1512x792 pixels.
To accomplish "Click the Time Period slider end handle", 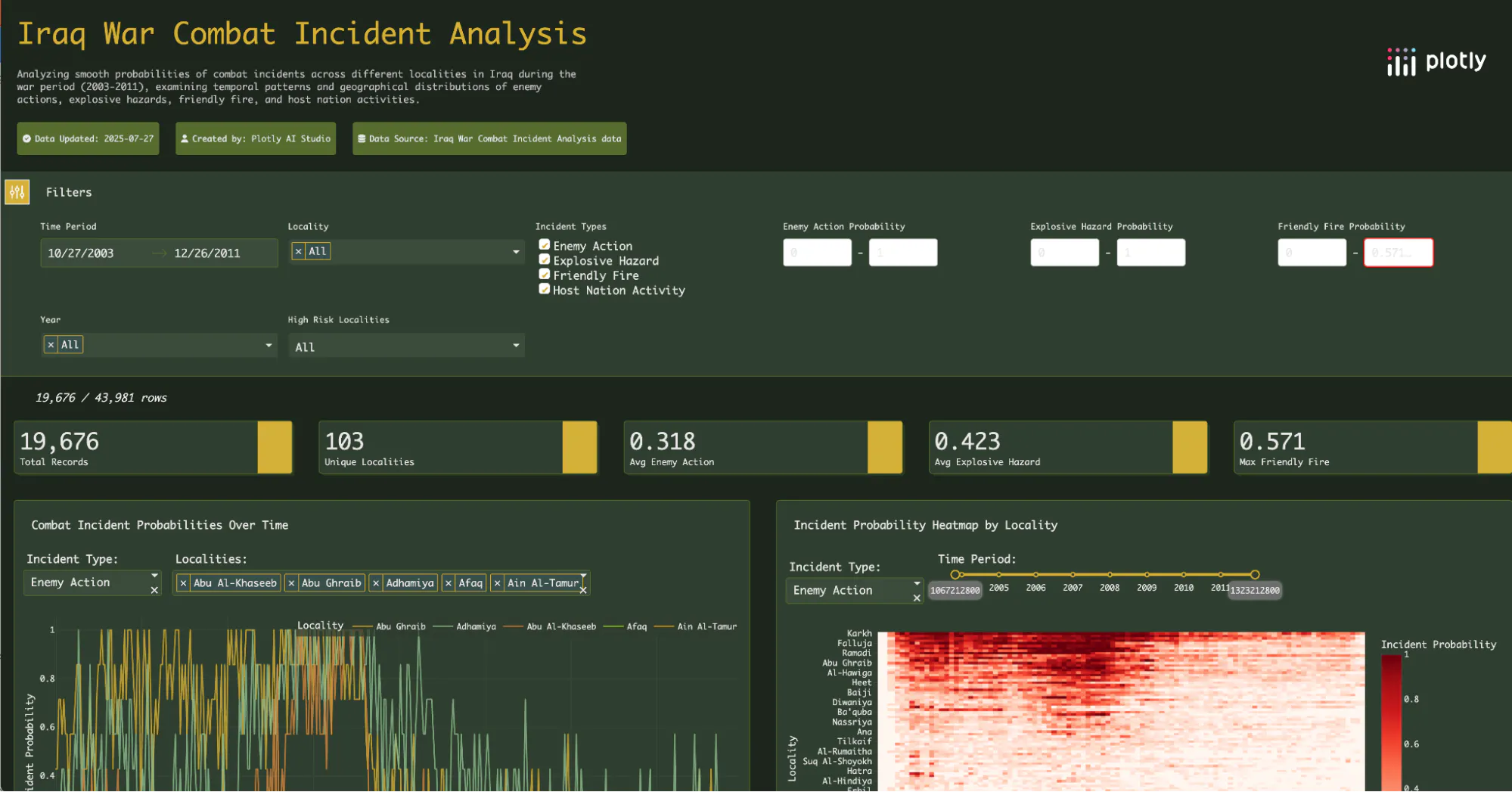I will (1255, 575).
